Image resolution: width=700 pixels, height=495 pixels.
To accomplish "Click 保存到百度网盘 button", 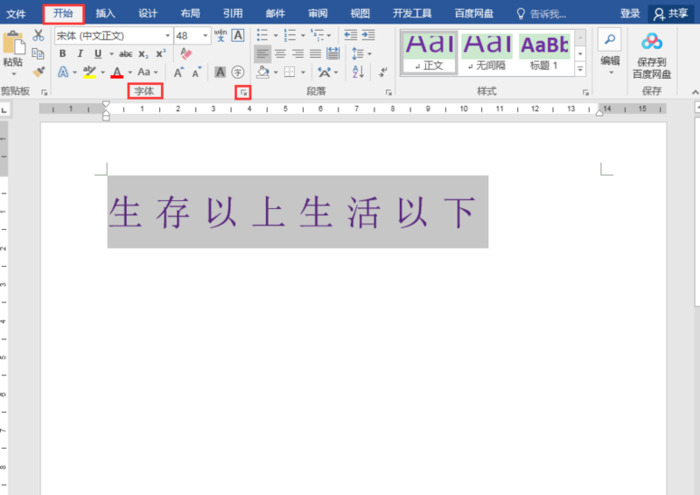I will point(652,56).
